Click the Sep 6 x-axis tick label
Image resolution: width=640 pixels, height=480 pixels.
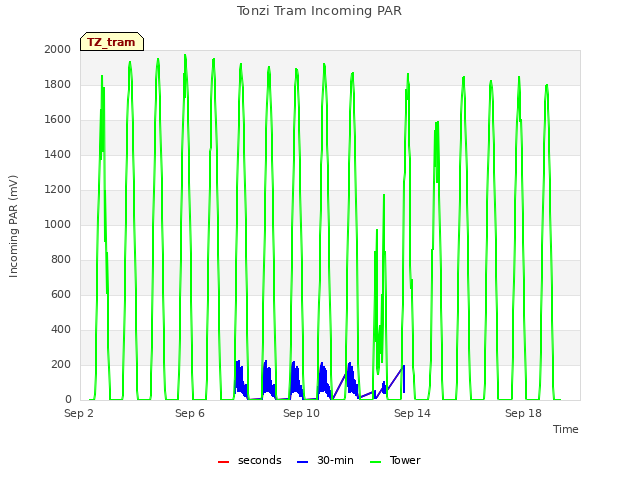(x=190, y=413)
